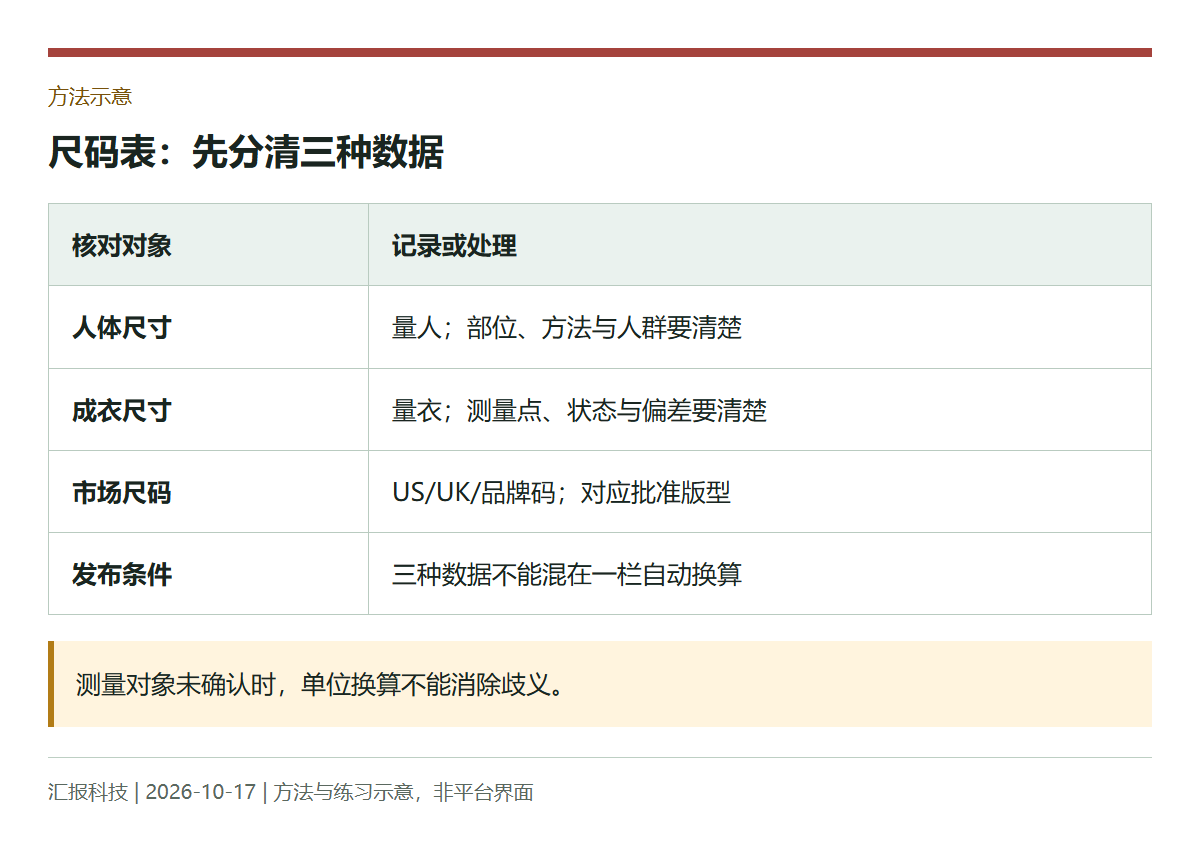Click the footer text starting '汇报科技 | 2026-10-17'

(291, 792)
